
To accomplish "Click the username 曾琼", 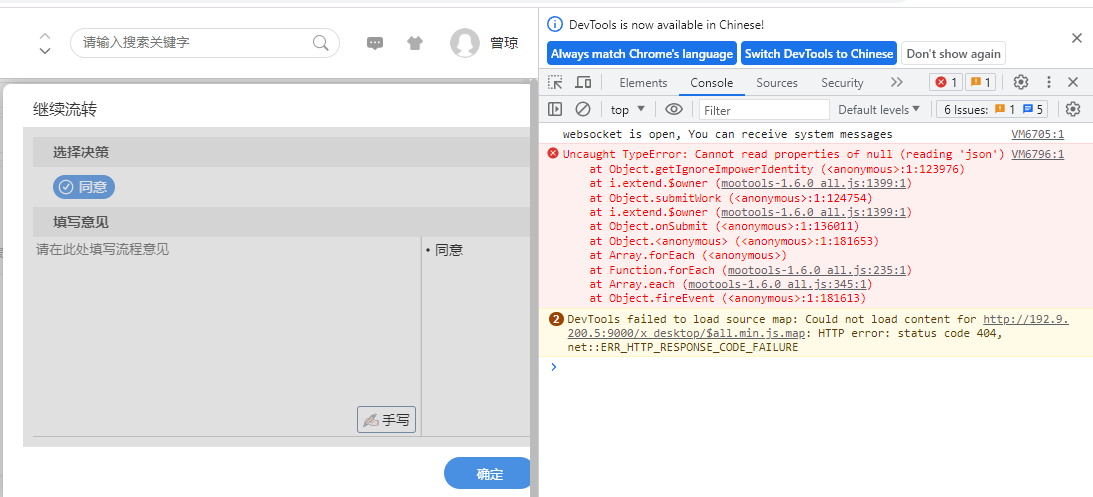I will 504,43.
